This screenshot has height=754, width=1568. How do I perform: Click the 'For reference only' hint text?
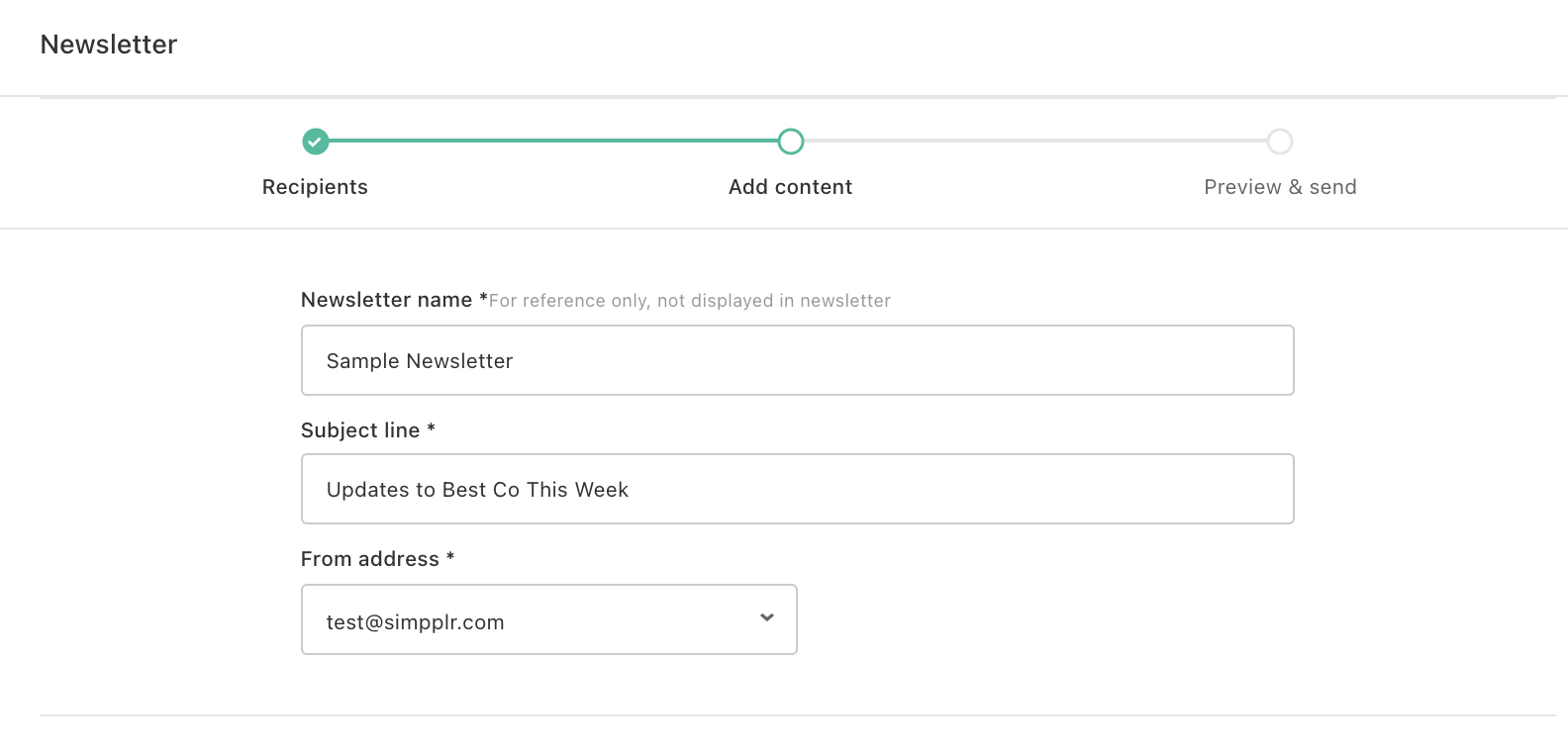click(x=690, y=301)
